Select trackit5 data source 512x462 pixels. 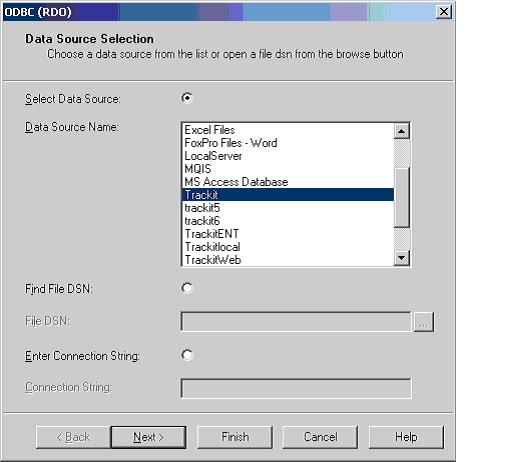(x=202, y=208)
